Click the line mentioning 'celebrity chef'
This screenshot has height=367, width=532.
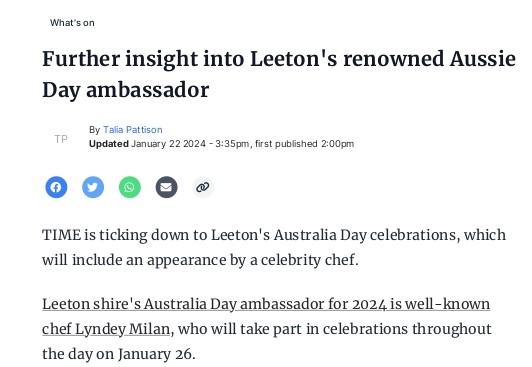(x=200, y=260)
